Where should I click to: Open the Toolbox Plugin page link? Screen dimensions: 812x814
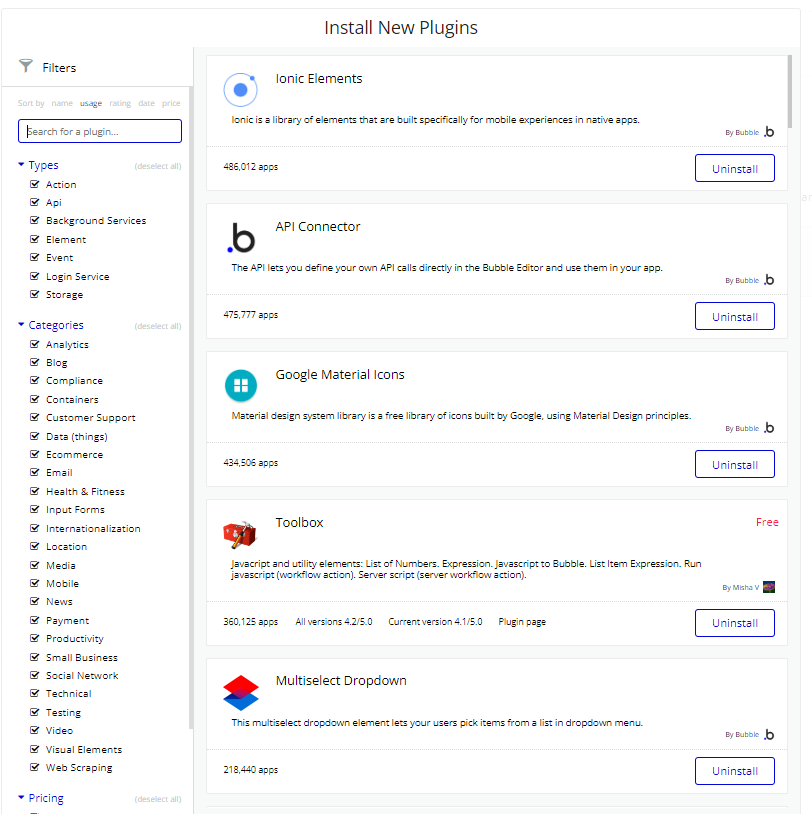pyautogui.click(x=522, y=622)
